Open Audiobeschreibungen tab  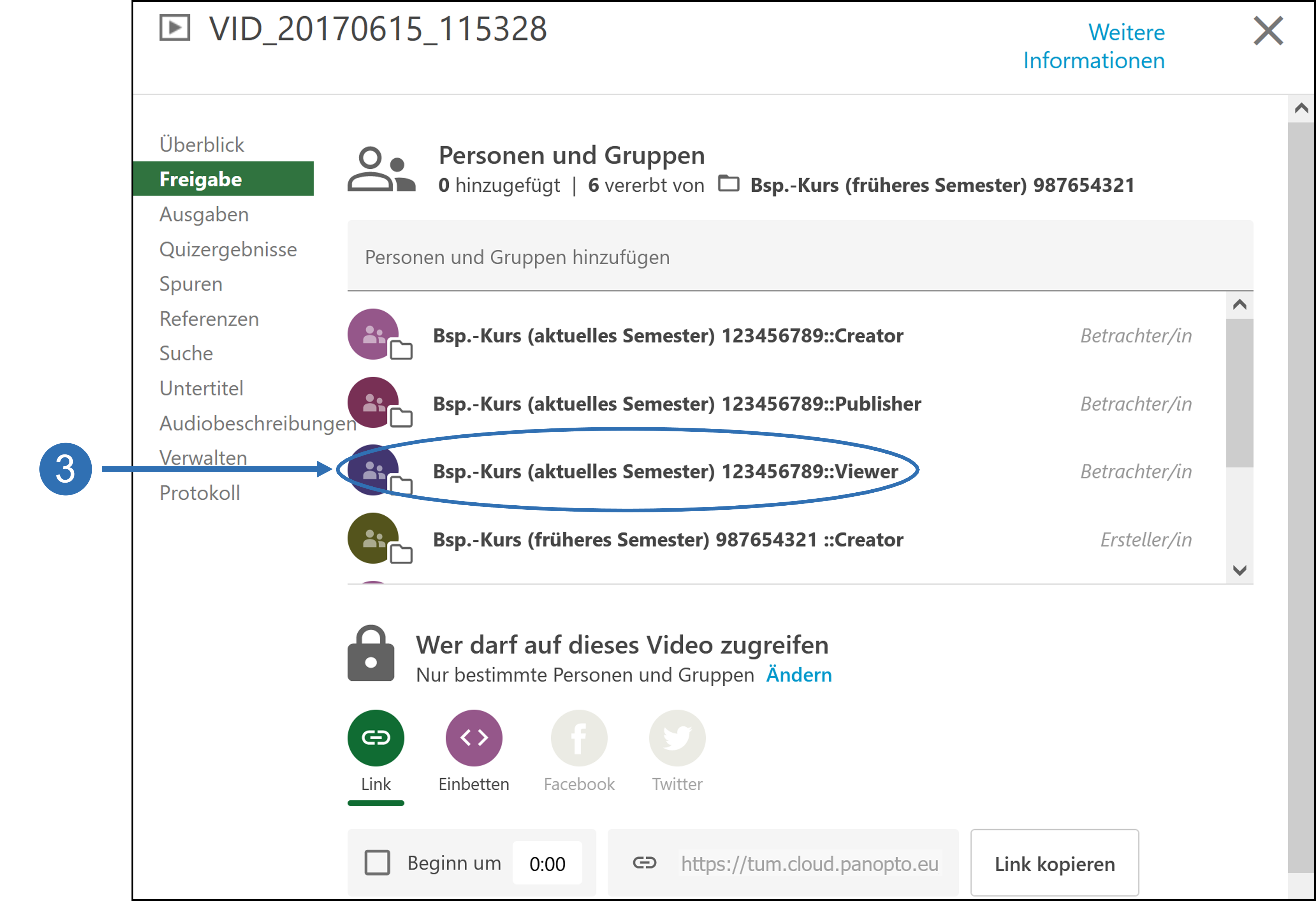[x=258, y=423]
